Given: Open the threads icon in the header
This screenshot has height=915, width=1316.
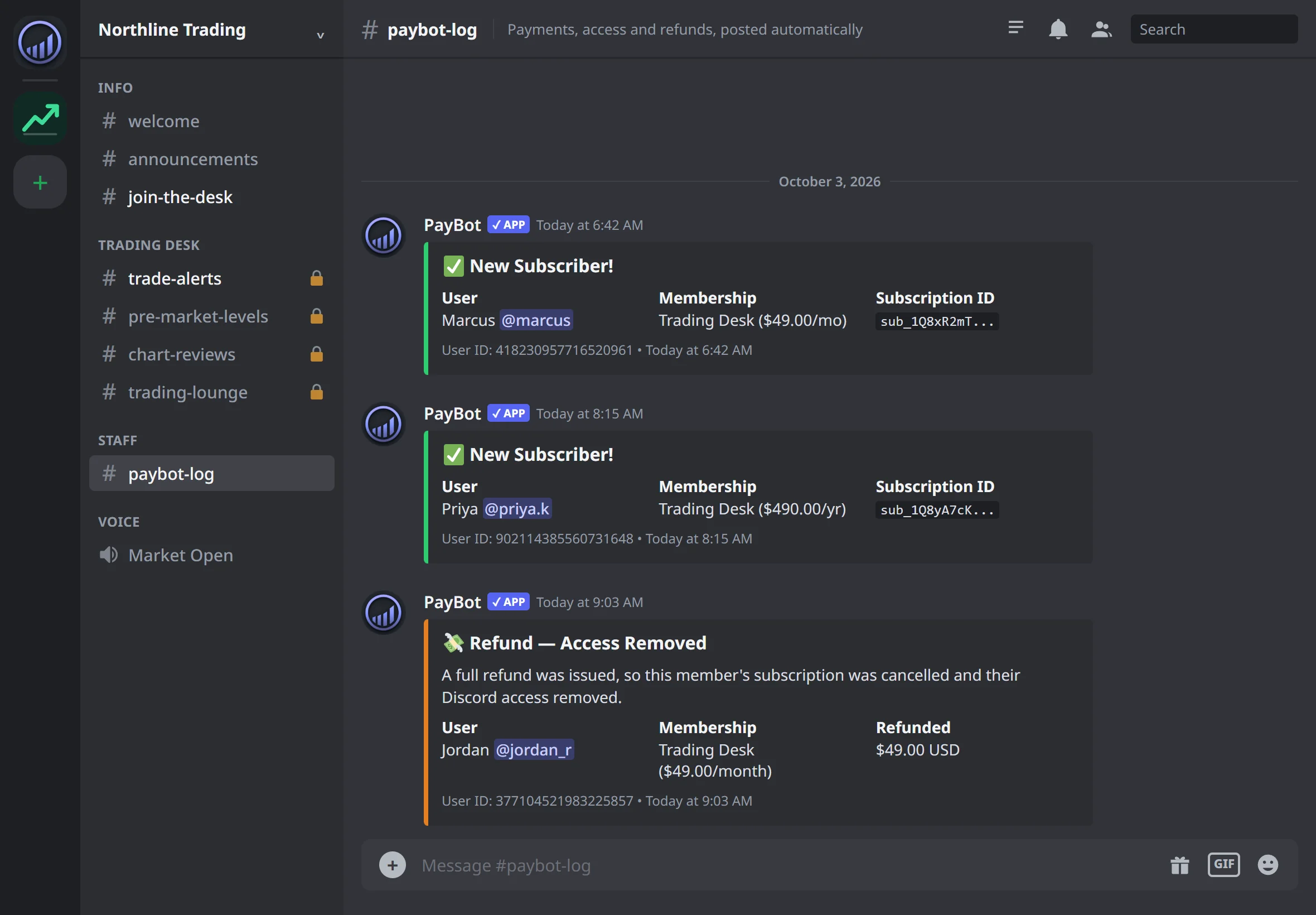Looking at the screenshot, I should point(1015,28).
